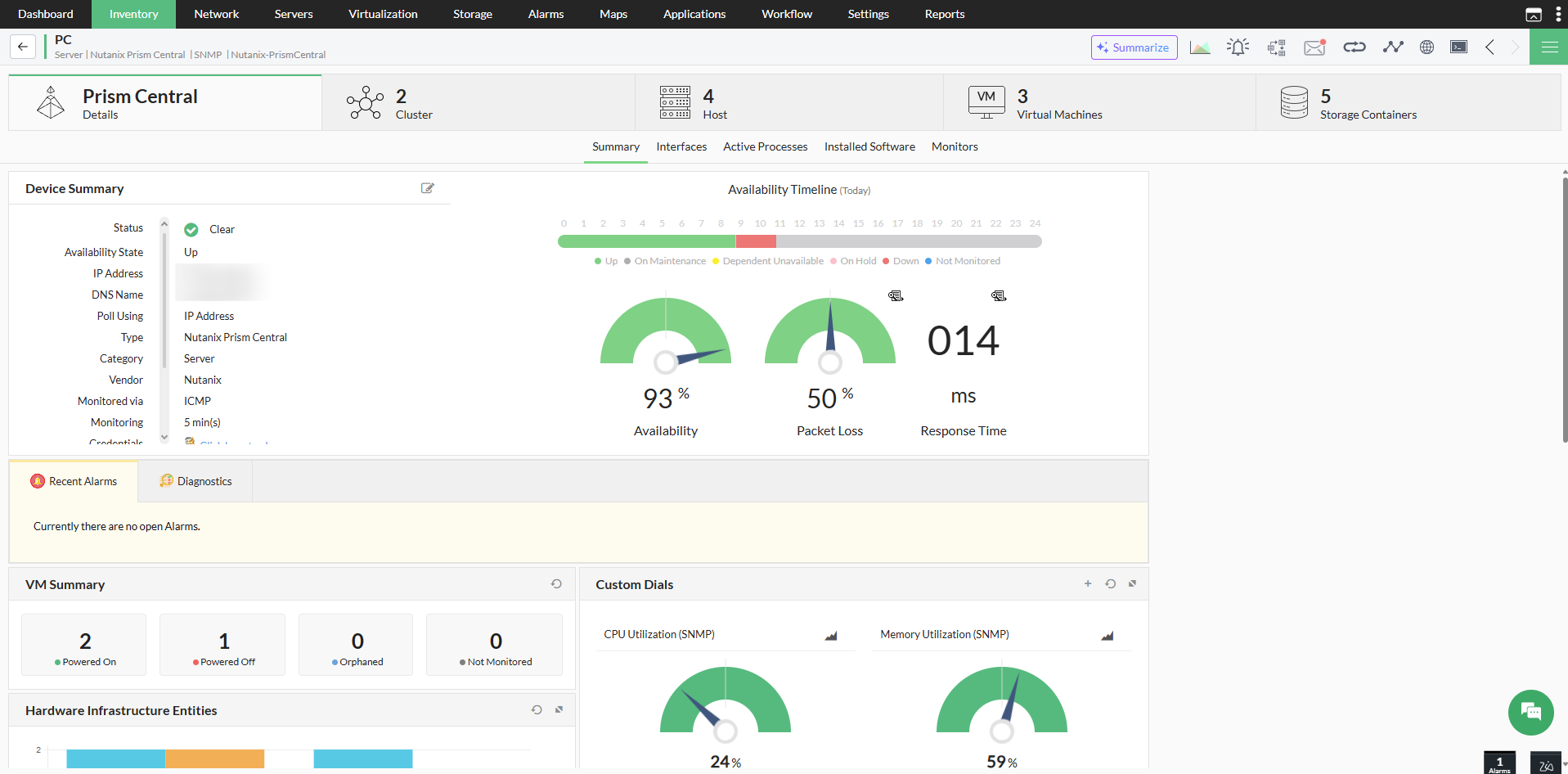The image size is (1568, 774).
Task: Refresh the VM Summary widget
Action: tap(556, 584)
